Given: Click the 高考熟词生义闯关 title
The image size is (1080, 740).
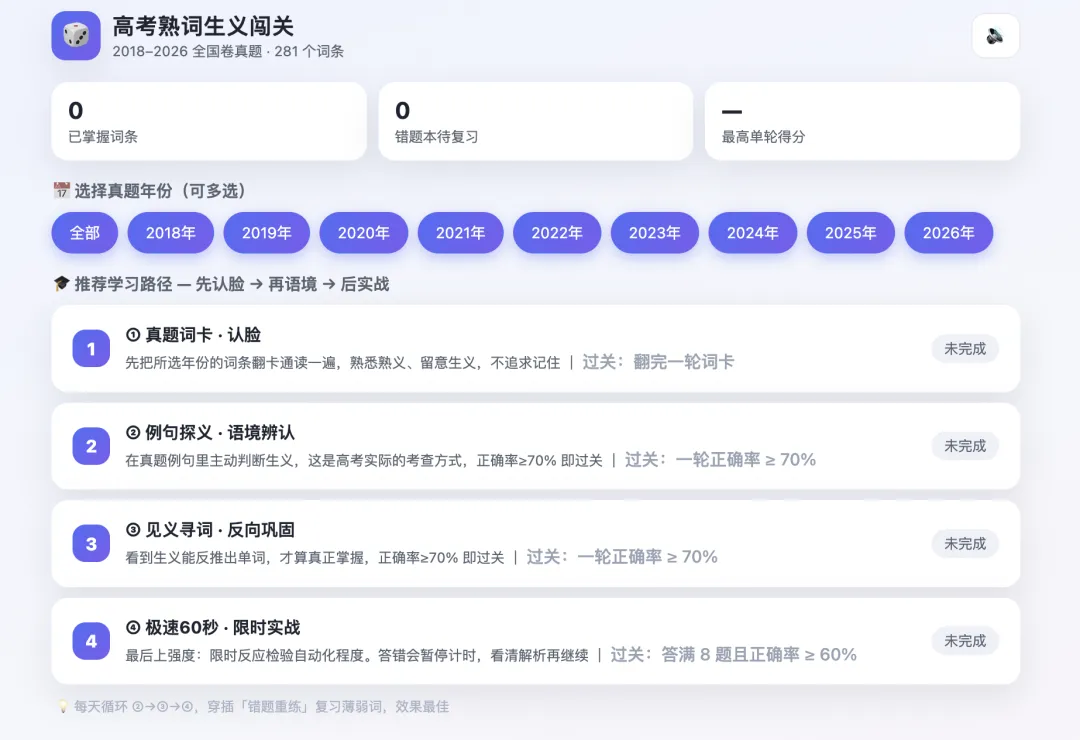Looking at the screenshot, I should [203, 26].
